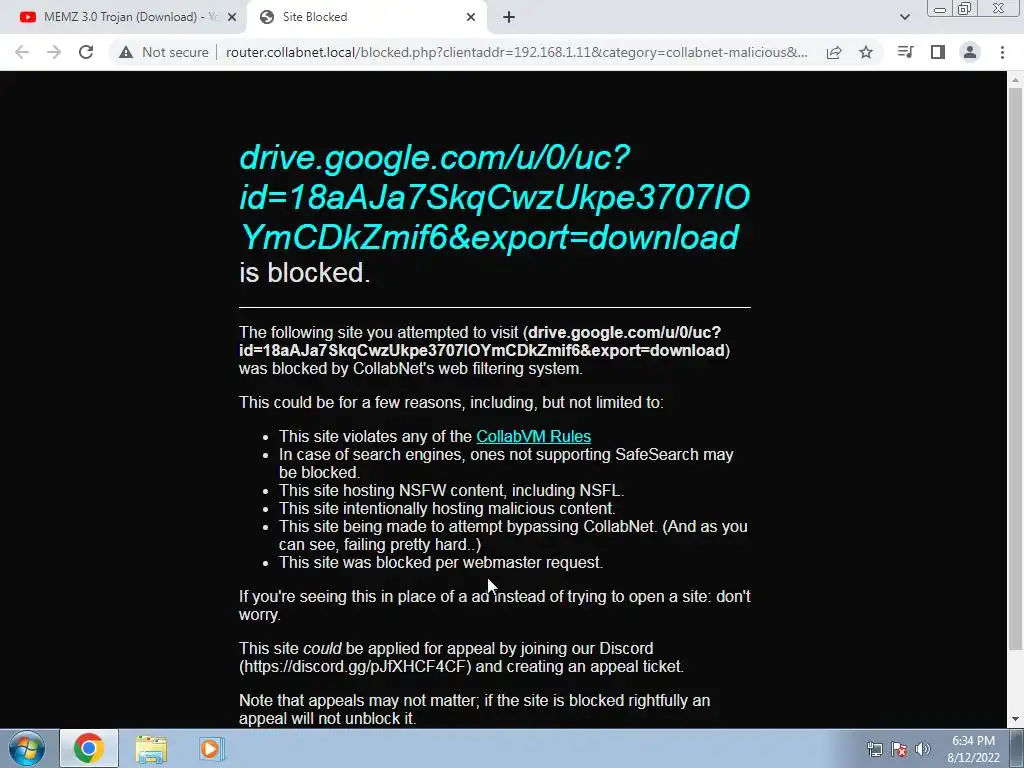Screen dimensions: 1024x768
Task: Open Chrome three-dot menu
Action: coord(1002,52)
